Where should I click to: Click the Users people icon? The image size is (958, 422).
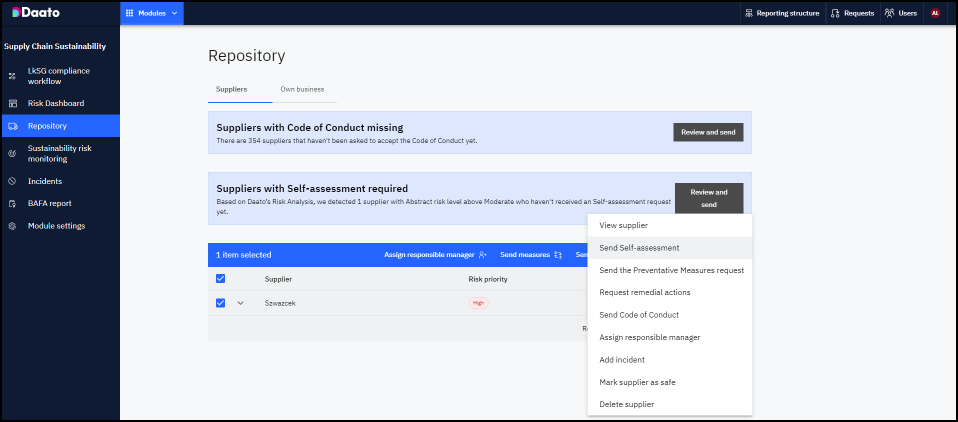coord(890,13)
